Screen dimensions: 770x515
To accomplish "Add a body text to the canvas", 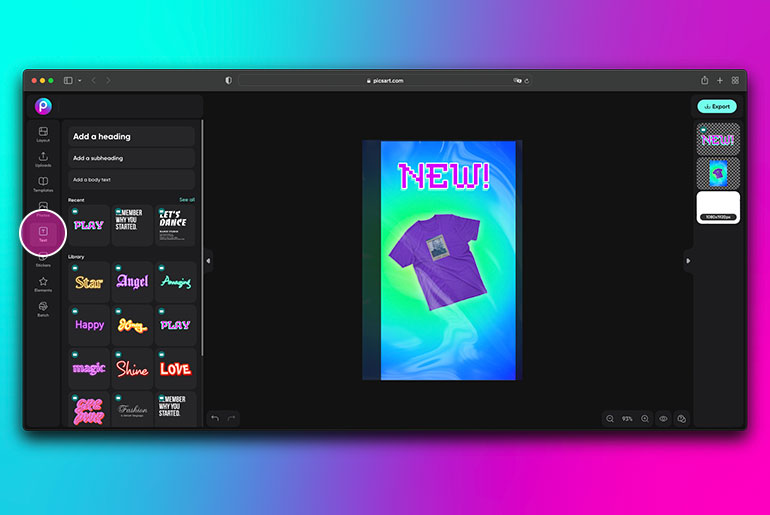I will 132,180.
